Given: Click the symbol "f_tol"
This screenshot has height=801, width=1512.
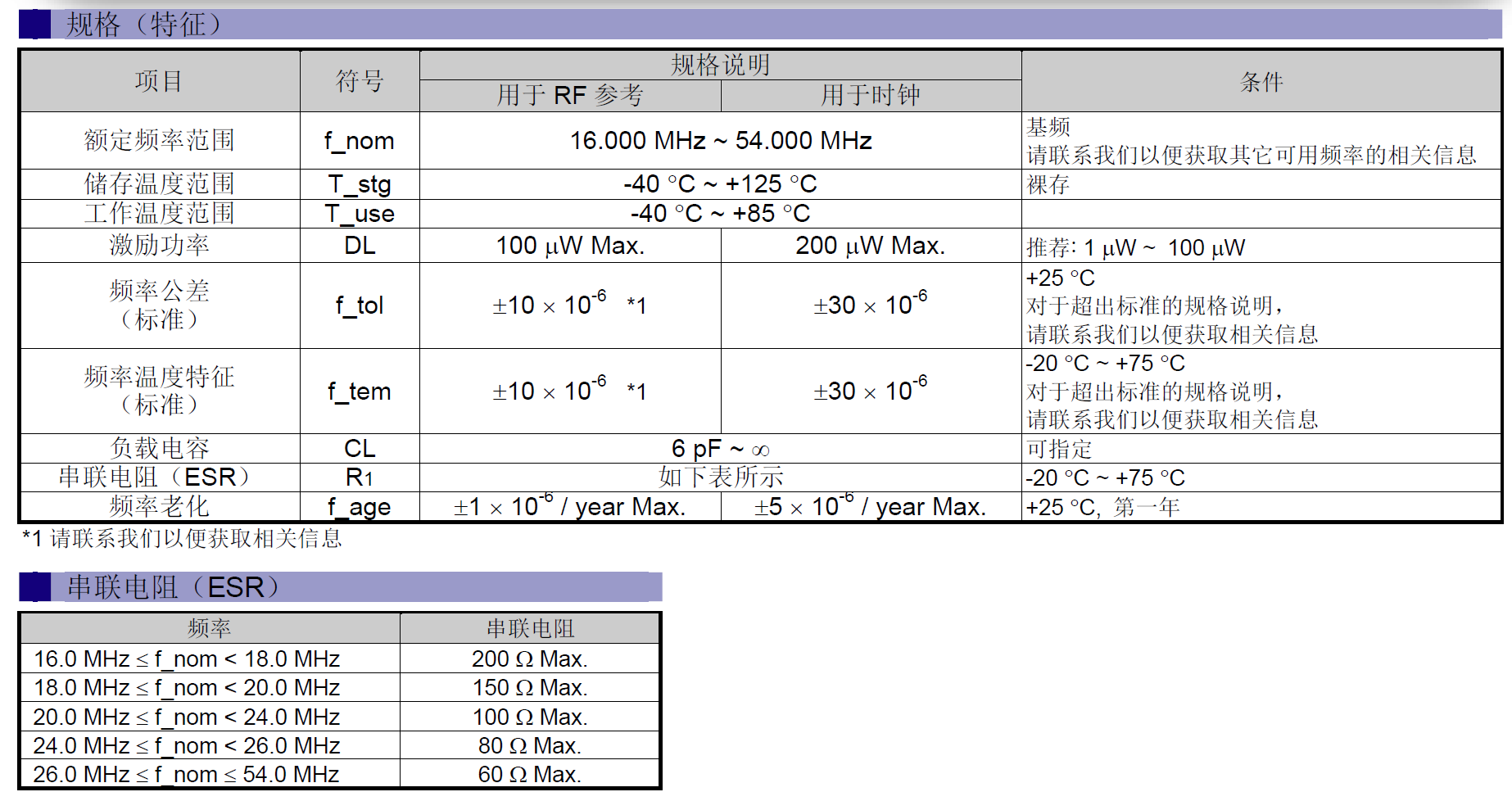Looking at the screenshot, I should click(x=360, y=305).
